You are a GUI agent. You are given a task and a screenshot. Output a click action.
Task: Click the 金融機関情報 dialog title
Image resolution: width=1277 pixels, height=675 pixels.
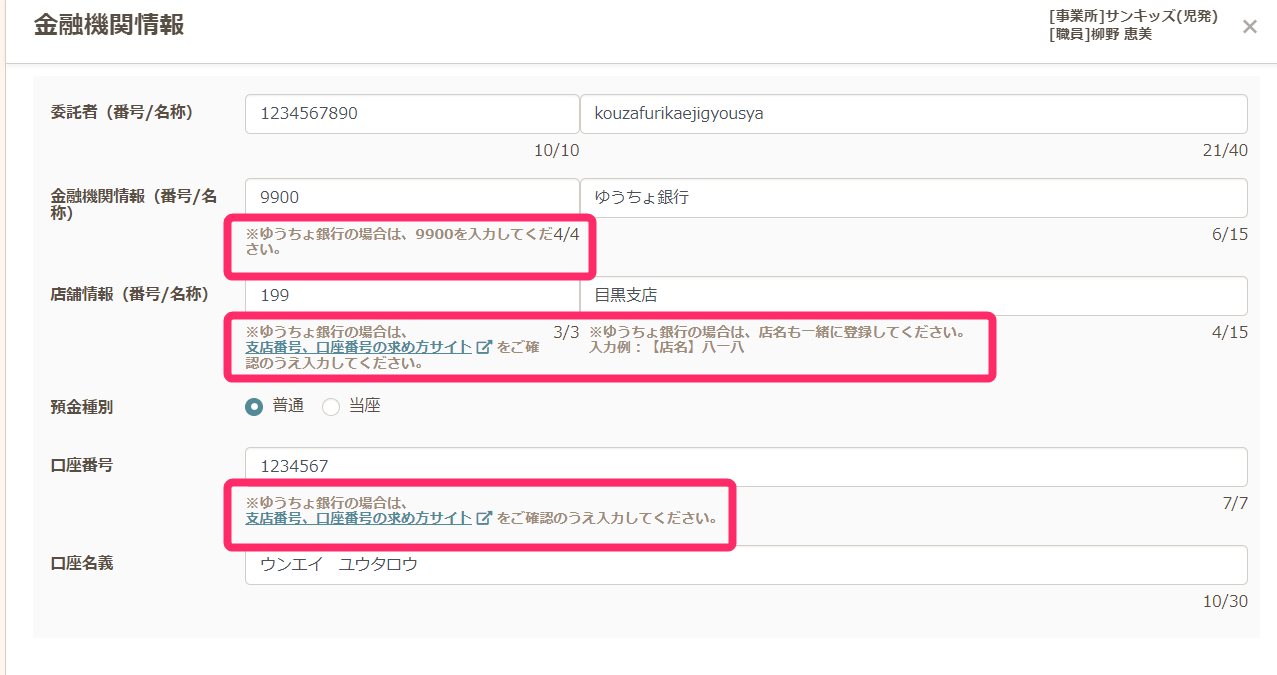109,26
